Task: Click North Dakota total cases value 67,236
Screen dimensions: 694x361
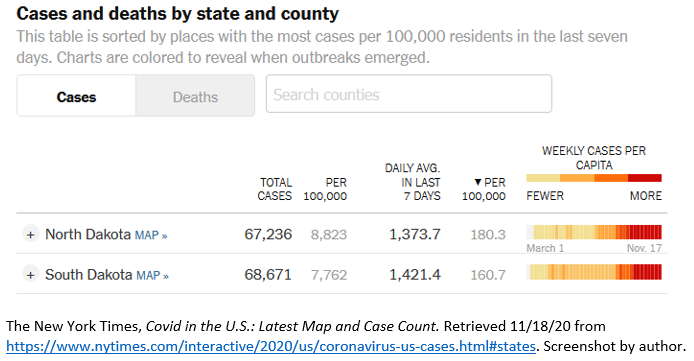Action: click(268, 234)
